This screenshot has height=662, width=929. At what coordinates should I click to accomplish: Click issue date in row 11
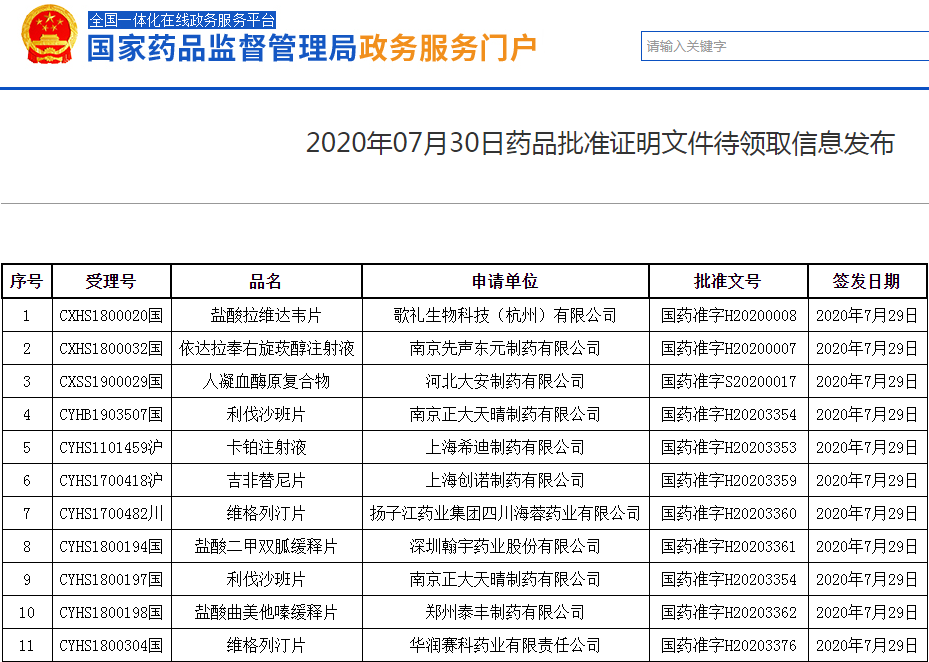(867, 645)
